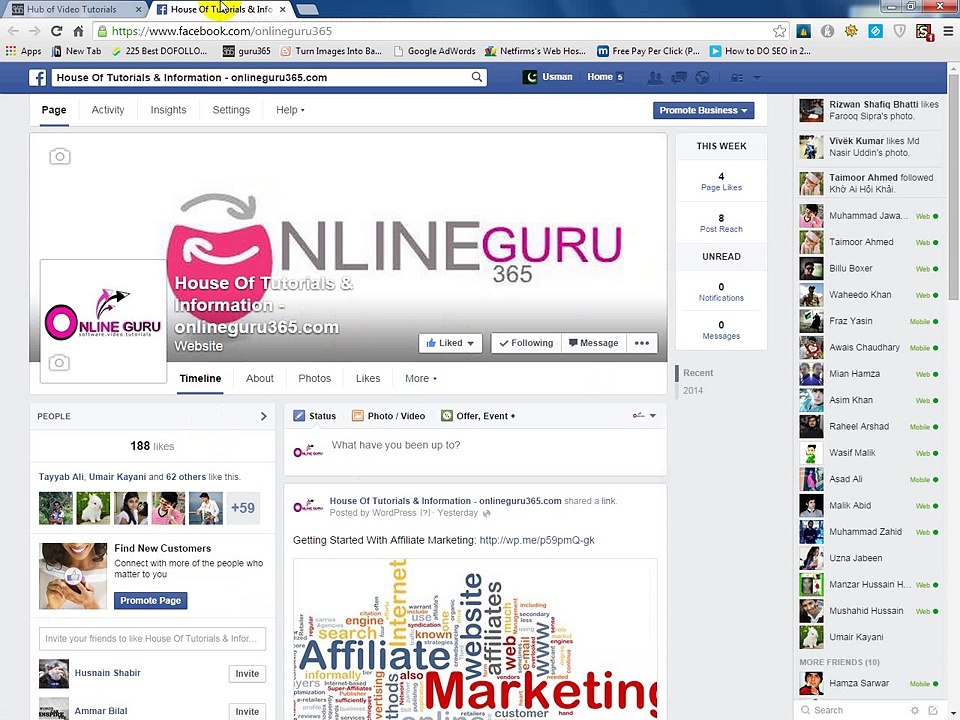Open the Apps bookmarks shortcut
The height and width of the screenshot is (720, 960).
coord(23,51)
